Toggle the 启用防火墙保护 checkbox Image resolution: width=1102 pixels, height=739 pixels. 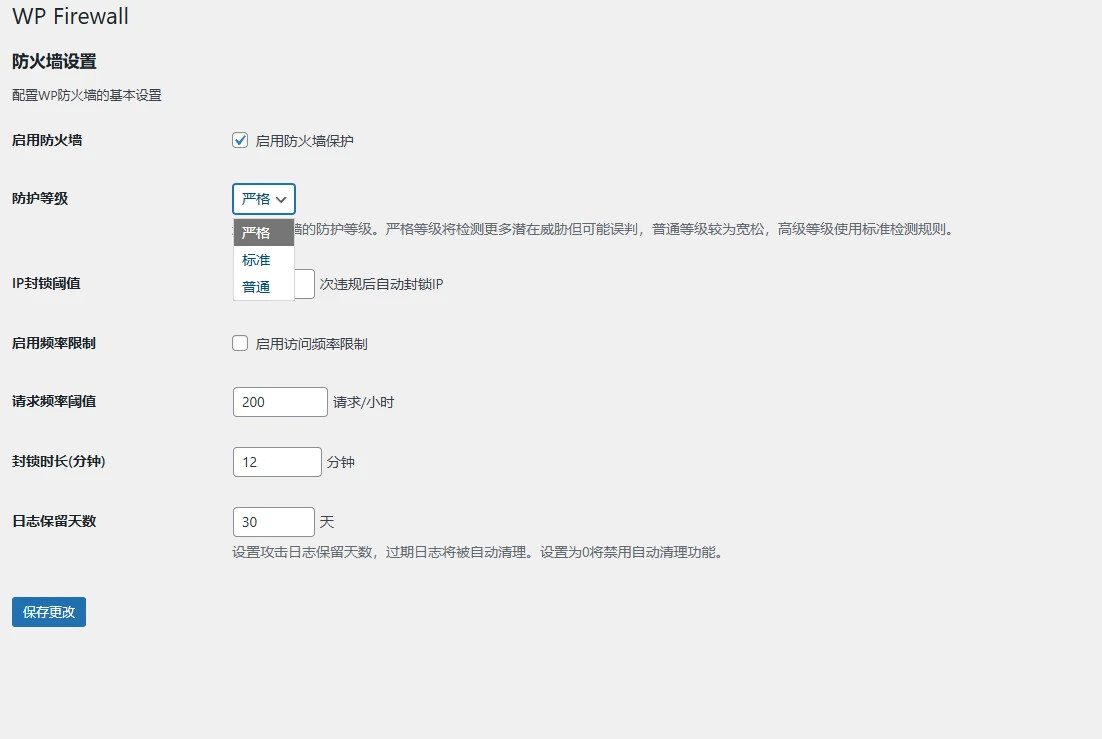point(240,141)
